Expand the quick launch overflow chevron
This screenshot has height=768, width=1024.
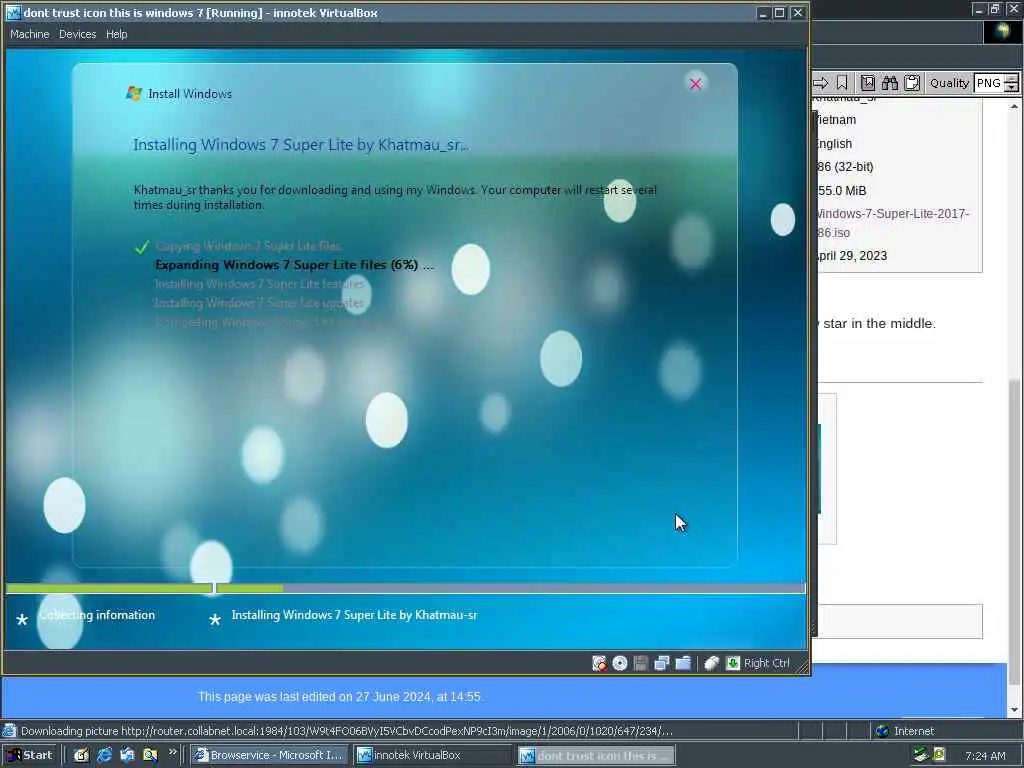[172, 752]
